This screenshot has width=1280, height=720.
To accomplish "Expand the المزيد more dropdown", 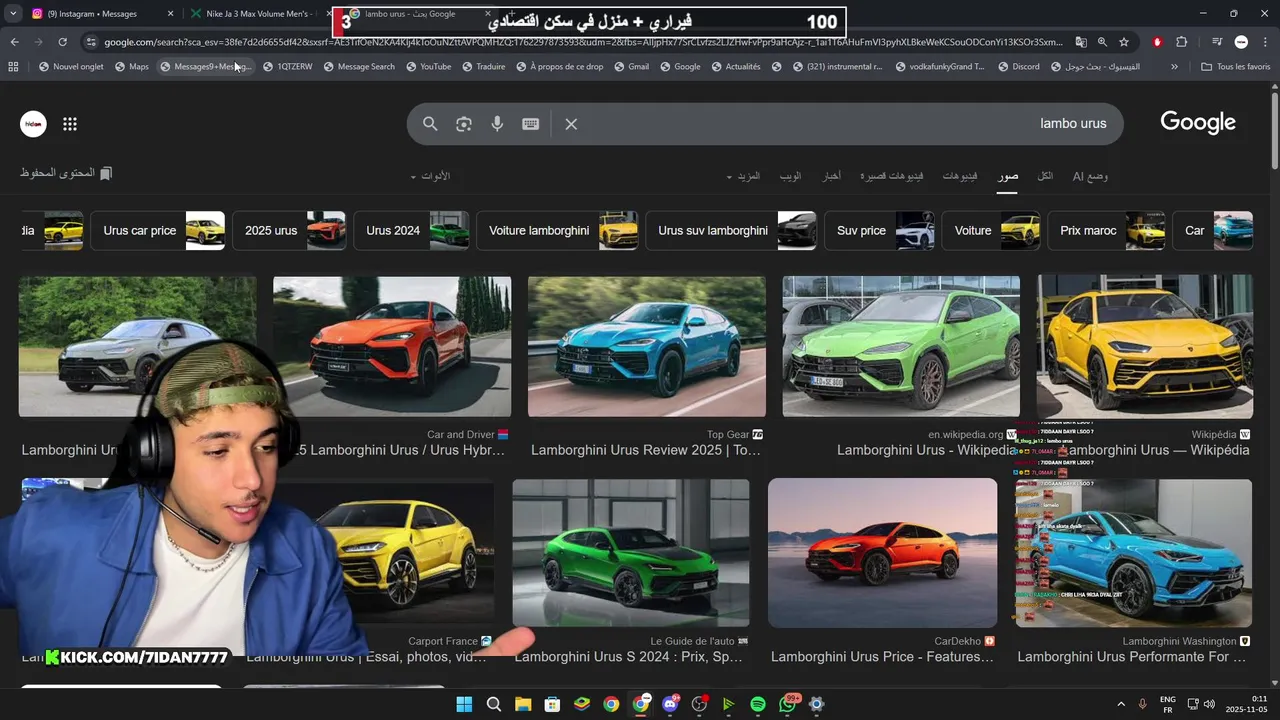I will (x=743, y=176).
